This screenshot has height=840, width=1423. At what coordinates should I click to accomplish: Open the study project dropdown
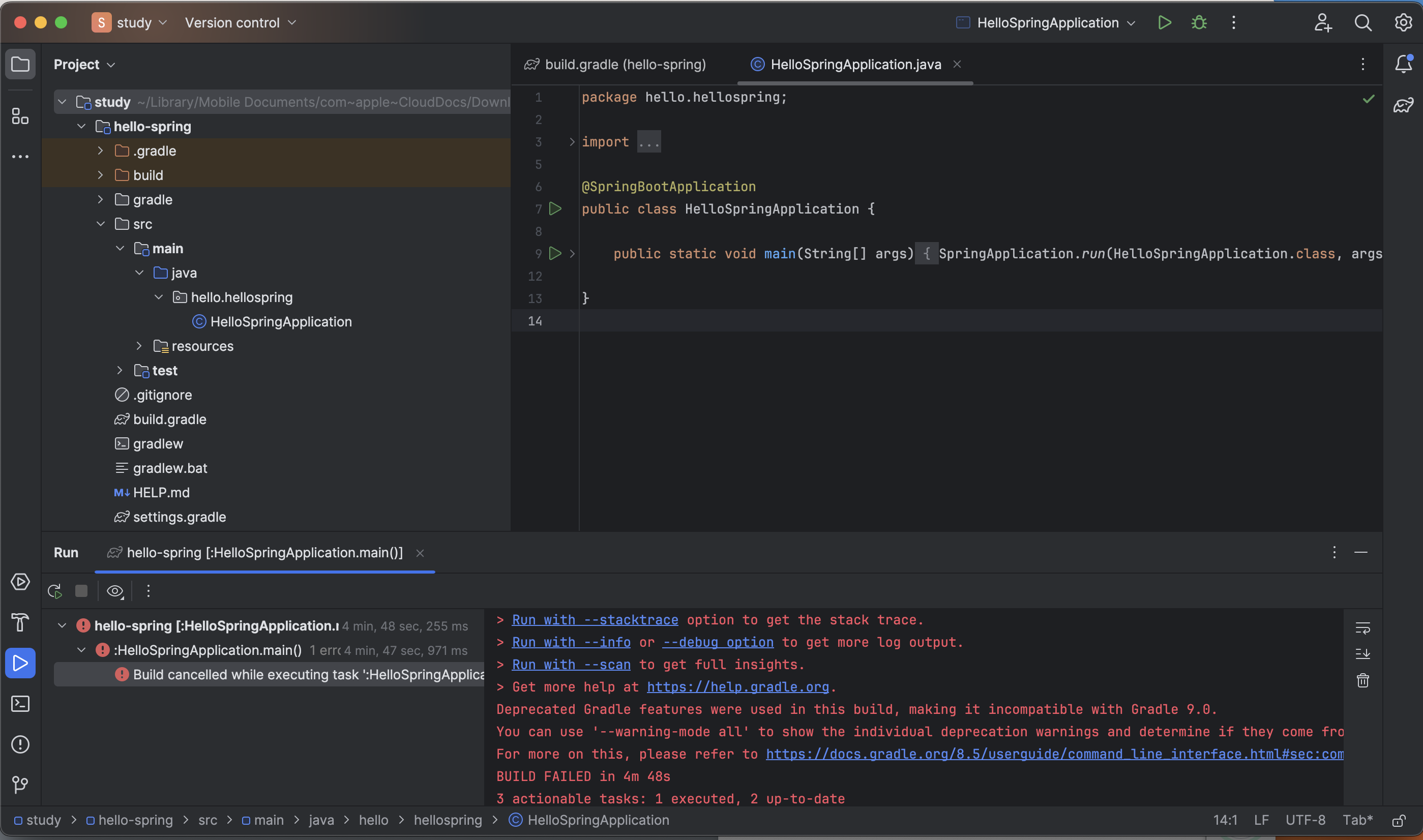130,23
